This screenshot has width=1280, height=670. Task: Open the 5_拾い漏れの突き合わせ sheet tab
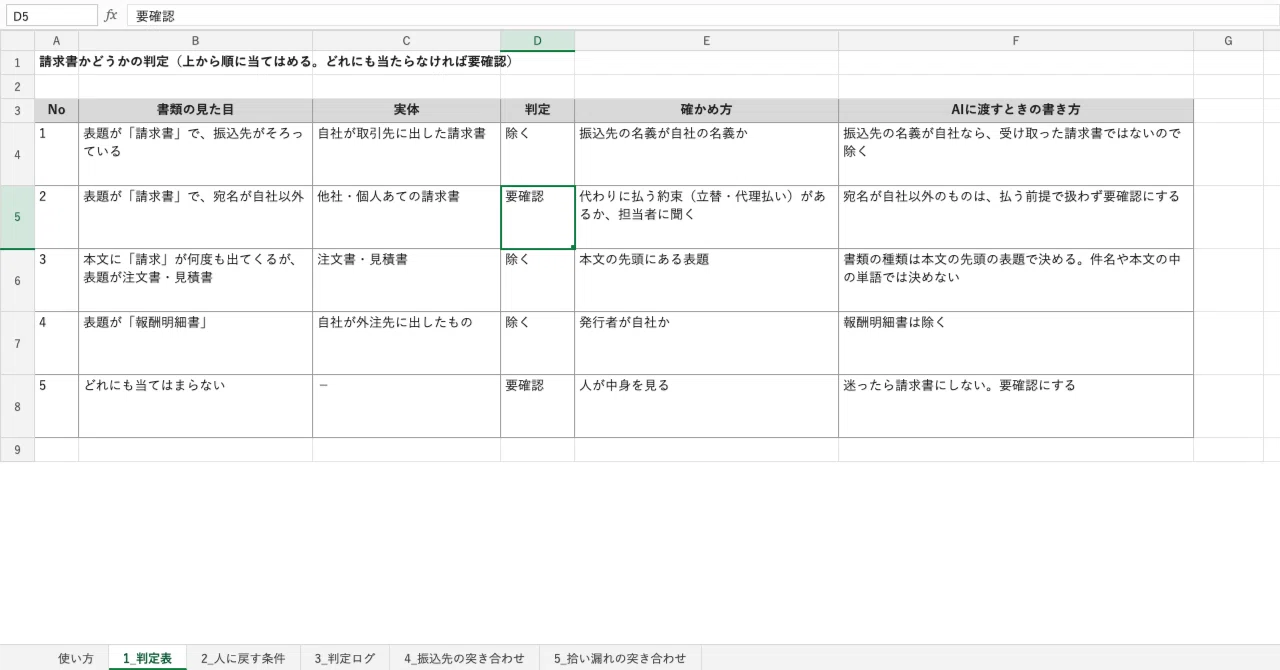pos(620,658)
